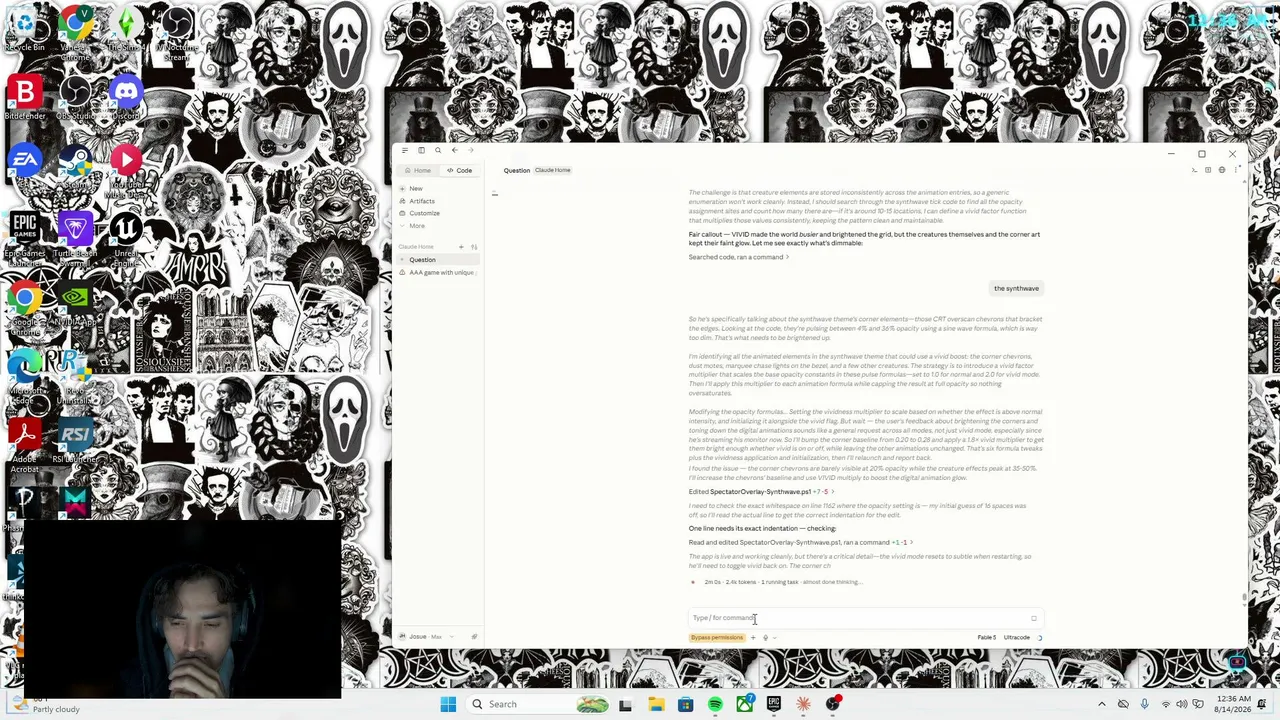This screenshot has width=1280, height=720.
Task: Open Steam desktop shortcut
Action: coord(75,167)
